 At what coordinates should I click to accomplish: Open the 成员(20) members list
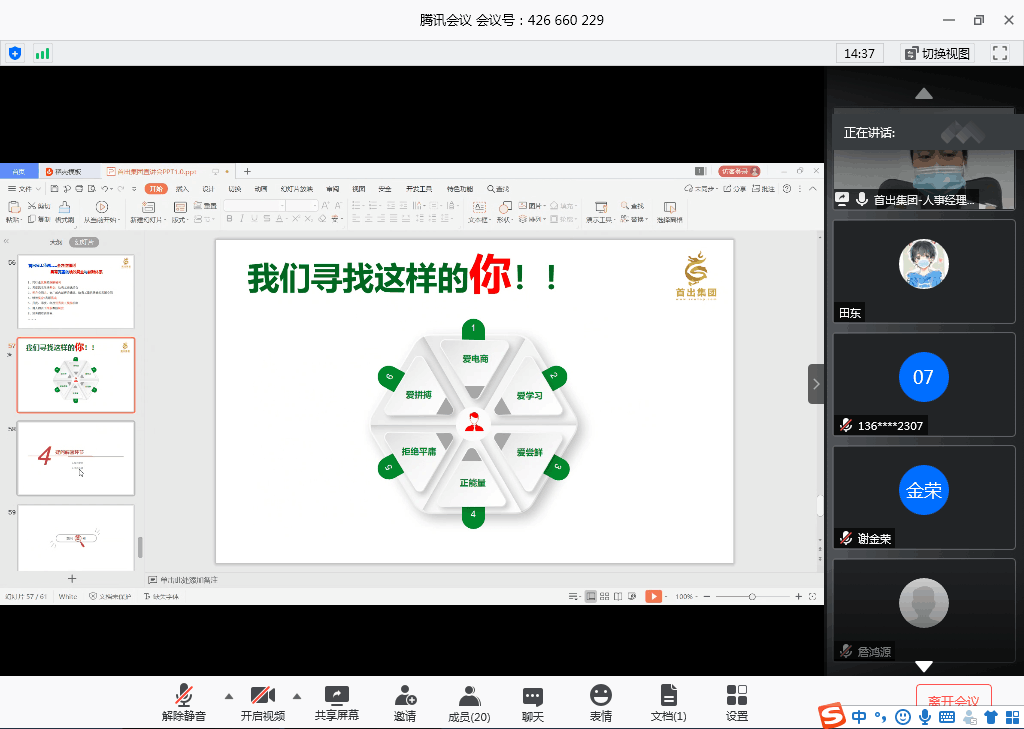pyautogui.click(x=468, y=703)
